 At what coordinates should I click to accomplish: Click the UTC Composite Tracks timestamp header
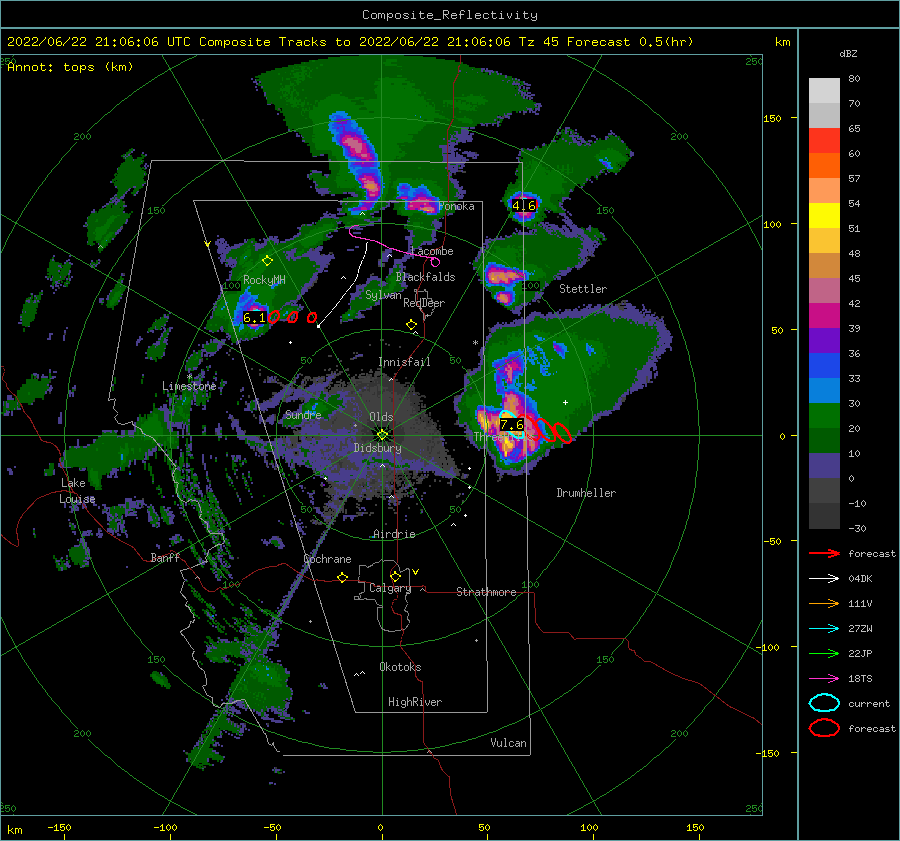point(350,42)
